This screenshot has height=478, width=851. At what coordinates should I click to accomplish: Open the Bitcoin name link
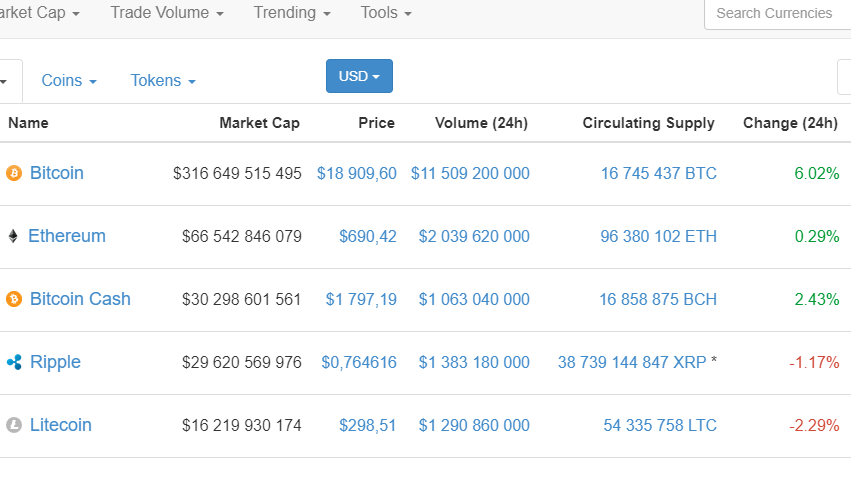pyautogui.click(x=57, y=173)
